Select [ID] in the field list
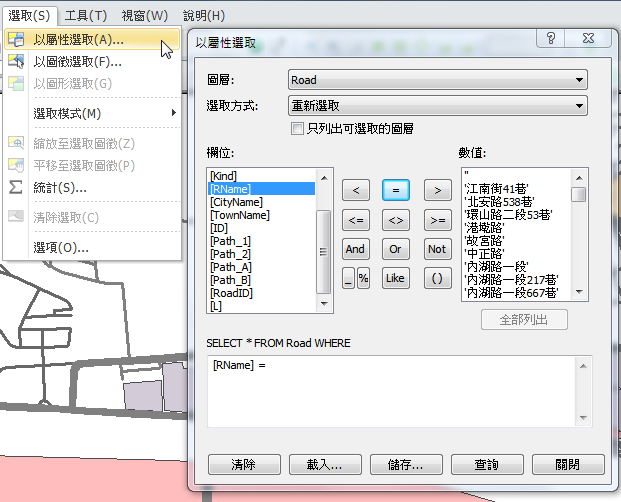 click(261, 228)
